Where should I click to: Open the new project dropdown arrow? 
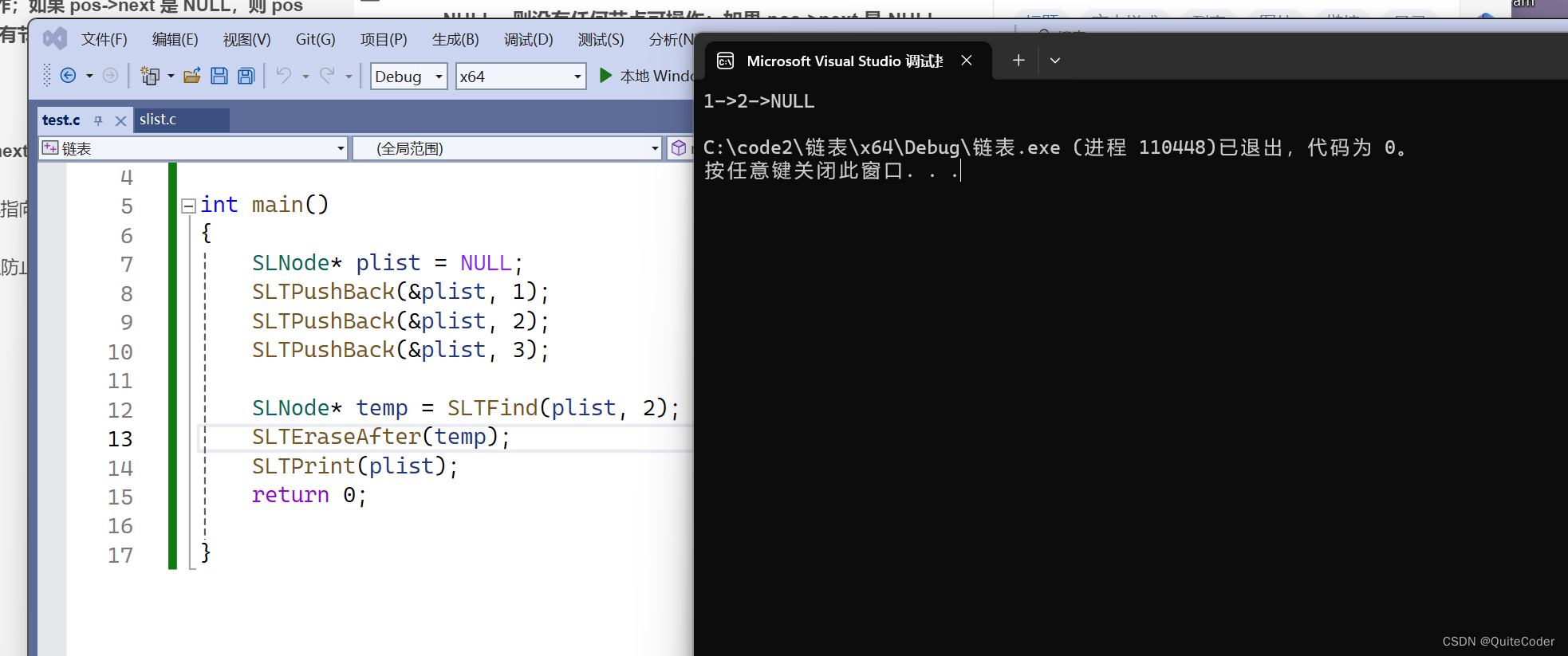point(171,77)
